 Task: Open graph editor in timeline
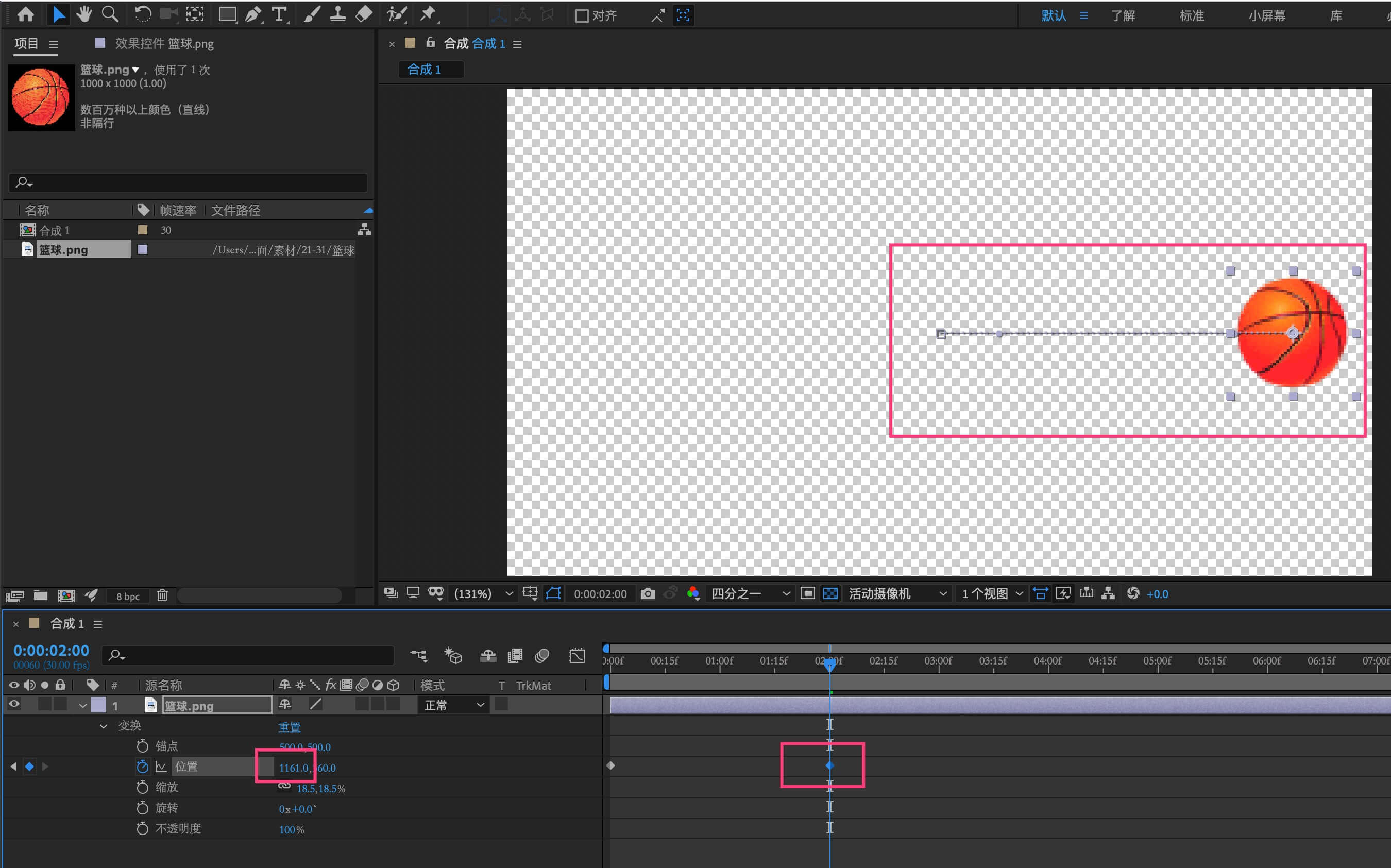click(x=577, y=656)
